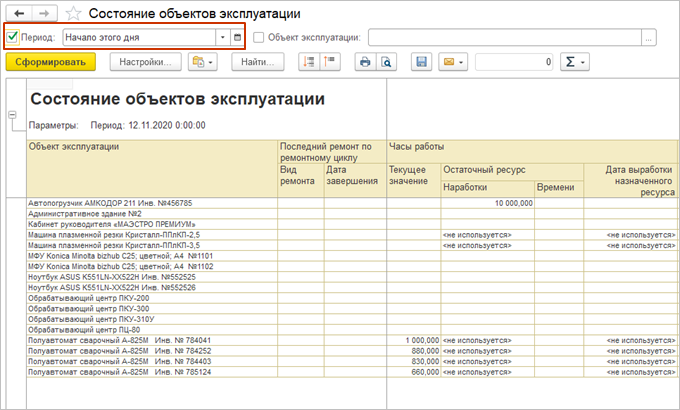Add report to favorites with star icon
The image size is (680, 410).
pos(74,14)
